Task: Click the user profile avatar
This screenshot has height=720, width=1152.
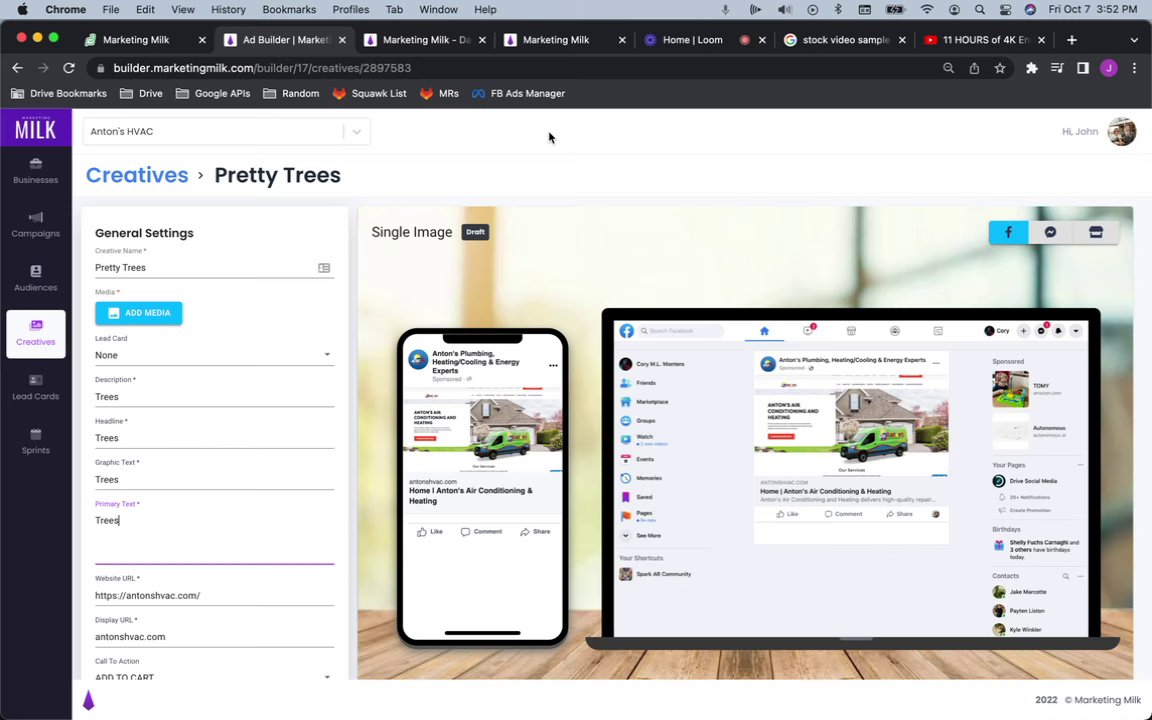Action: tap(1121, 132)
